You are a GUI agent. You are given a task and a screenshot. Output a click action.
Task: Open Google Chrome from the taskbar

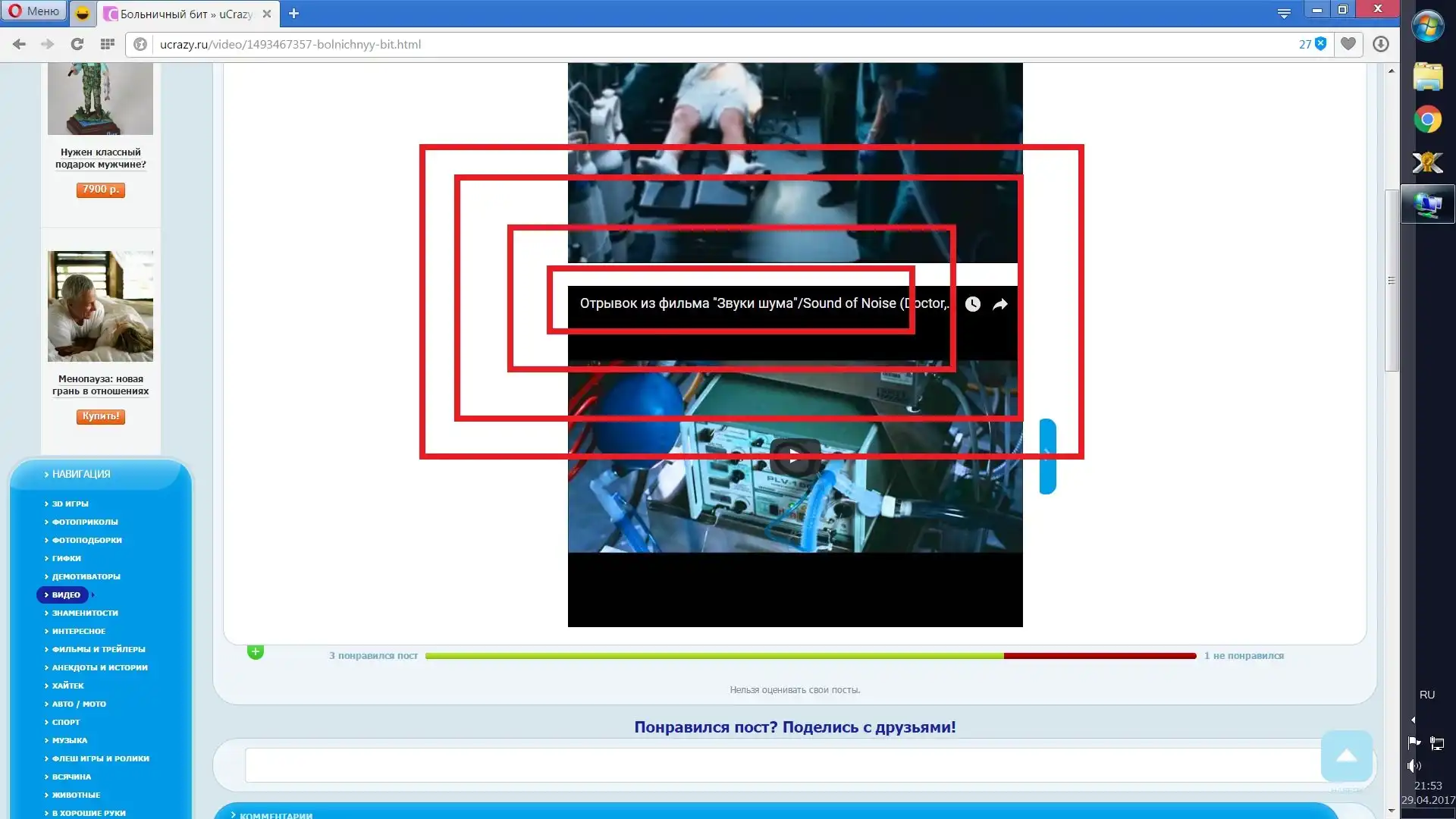(x=1427, y=120)
